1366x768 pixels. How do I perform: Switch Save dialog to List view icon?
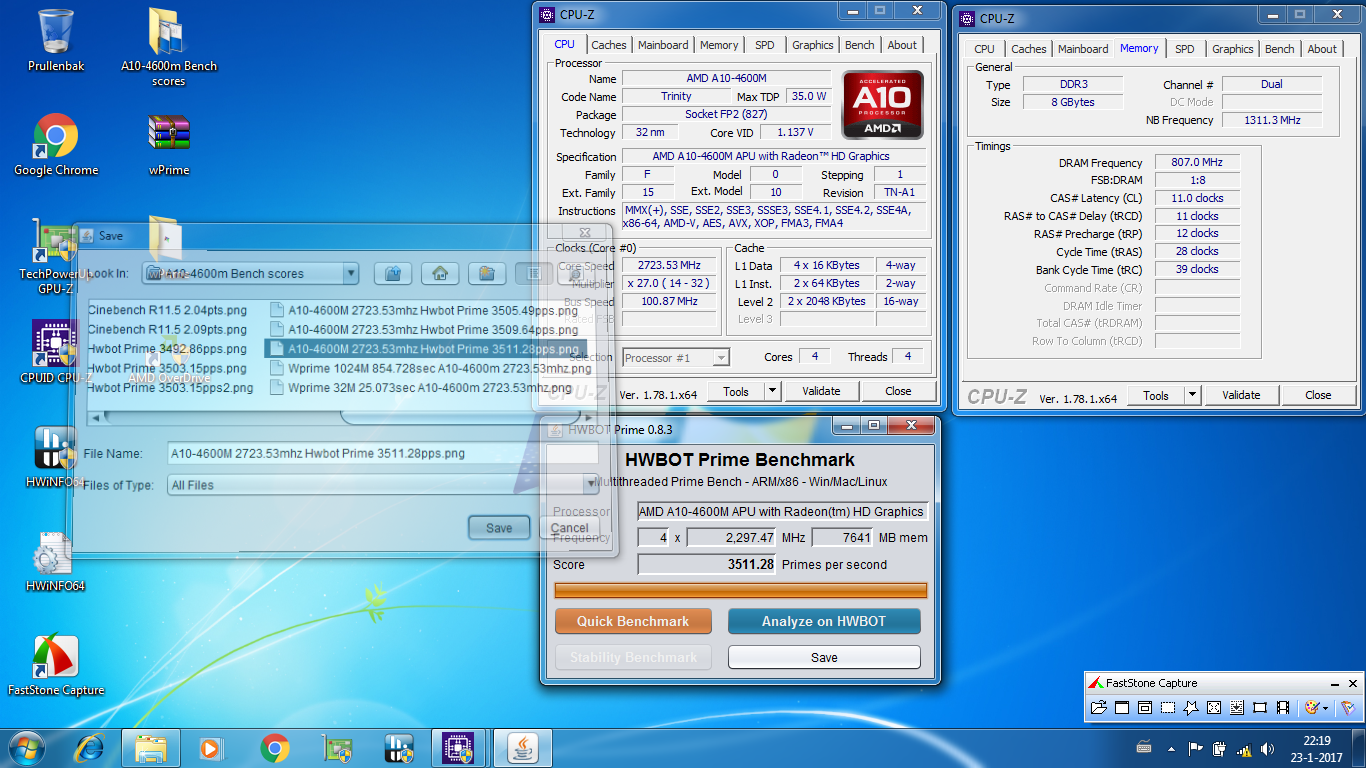coord(534,273)
